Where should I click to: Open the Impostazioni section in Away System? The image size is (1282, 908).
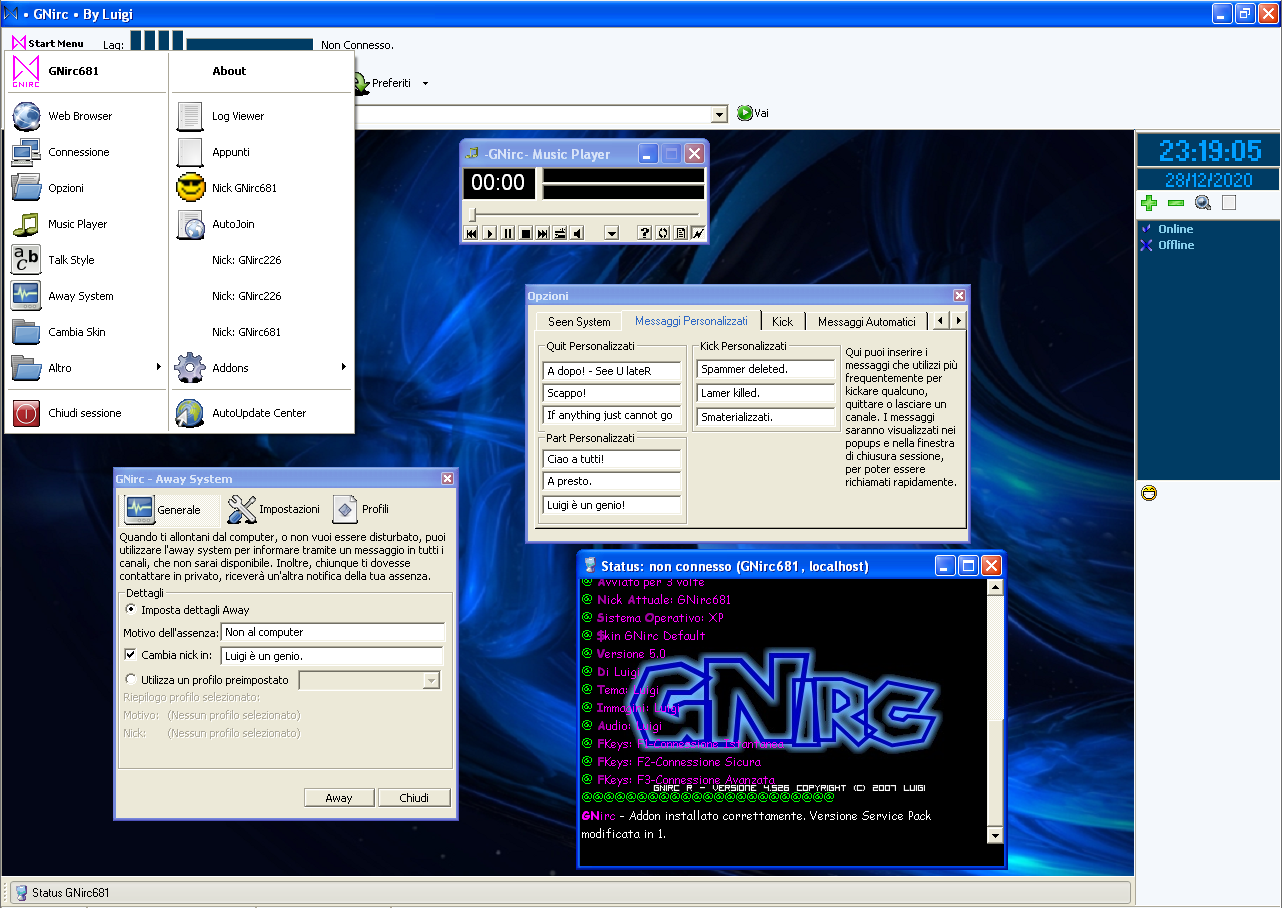274,509
